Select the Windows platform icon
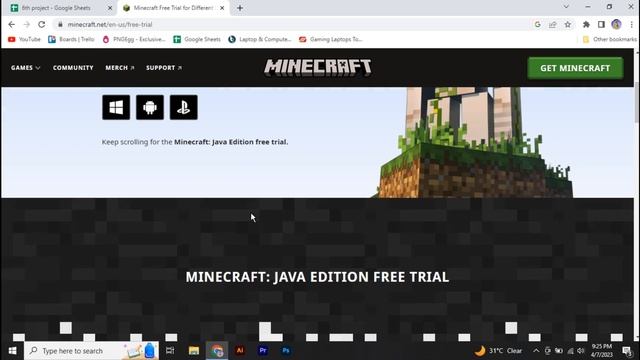Screen dimensions: 640x360 tap(116, 107)
